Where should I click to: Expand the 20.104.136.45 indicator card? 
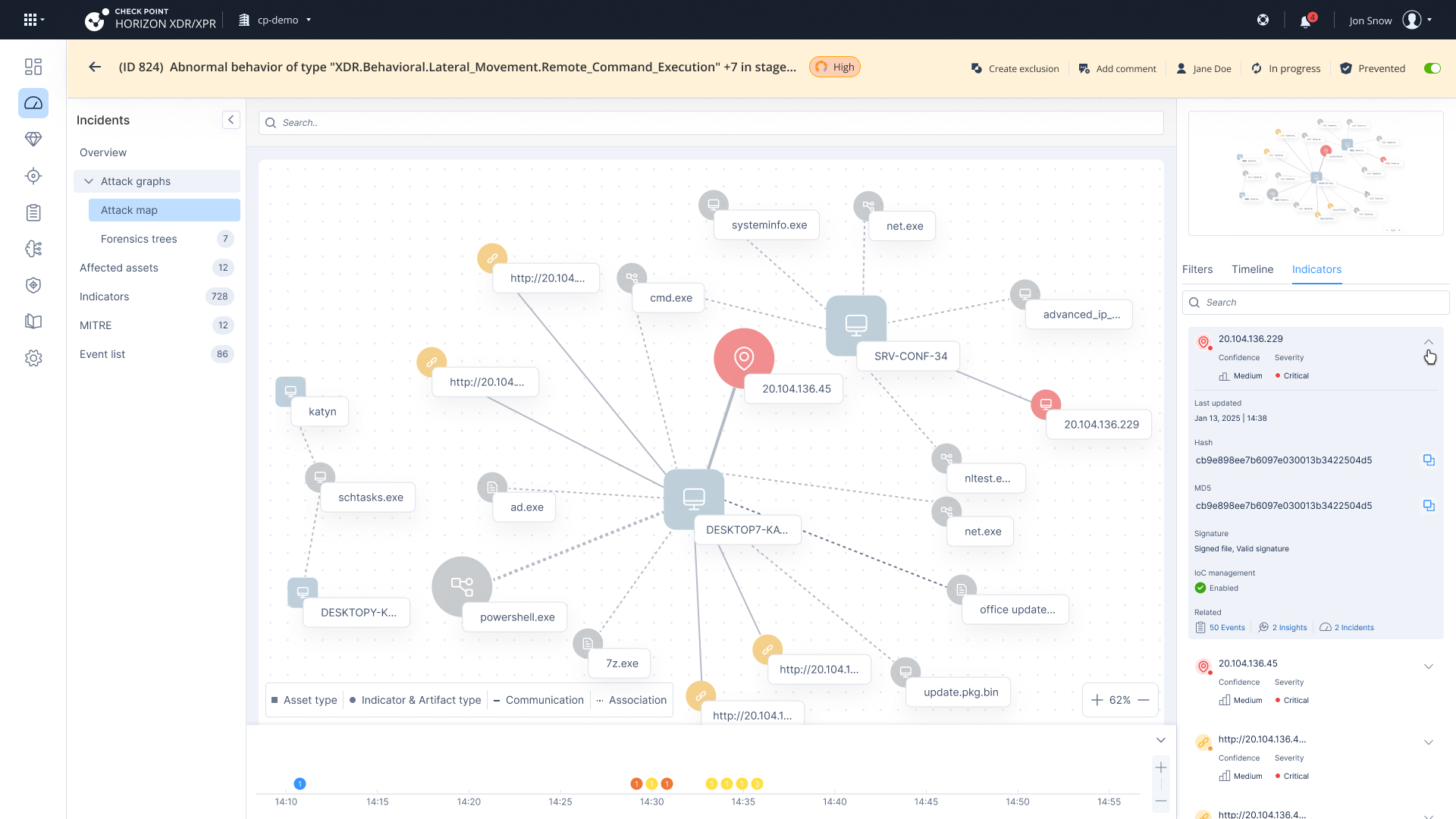(1429, 667)
